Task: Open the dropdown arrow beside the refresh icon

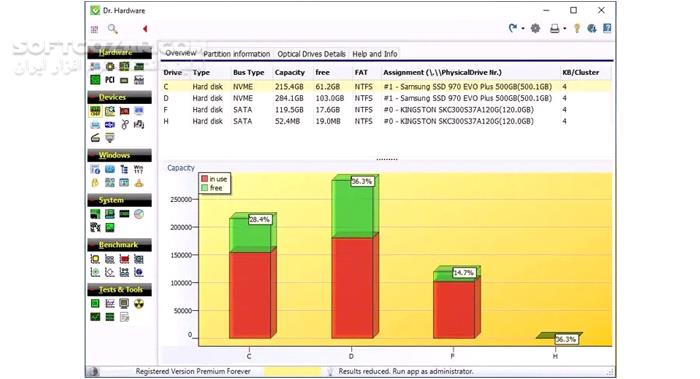Action: 523,29
